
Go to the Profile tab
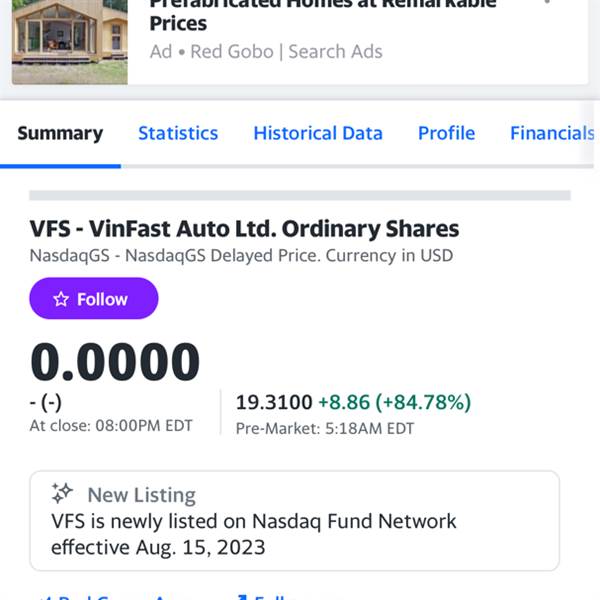coord(446,134)
